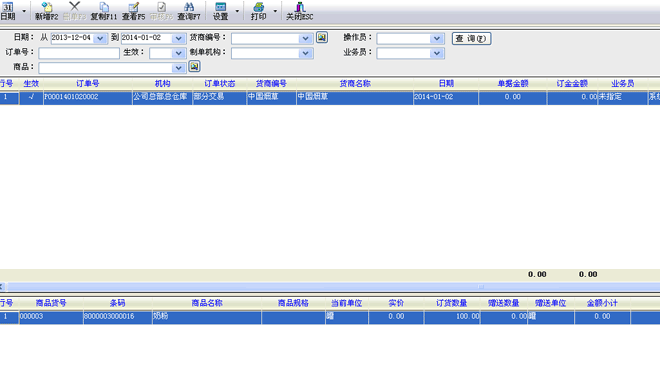Click the 日期 column header in order grid
The height and width of the screenshot is (381, 660).
(446, 83)
